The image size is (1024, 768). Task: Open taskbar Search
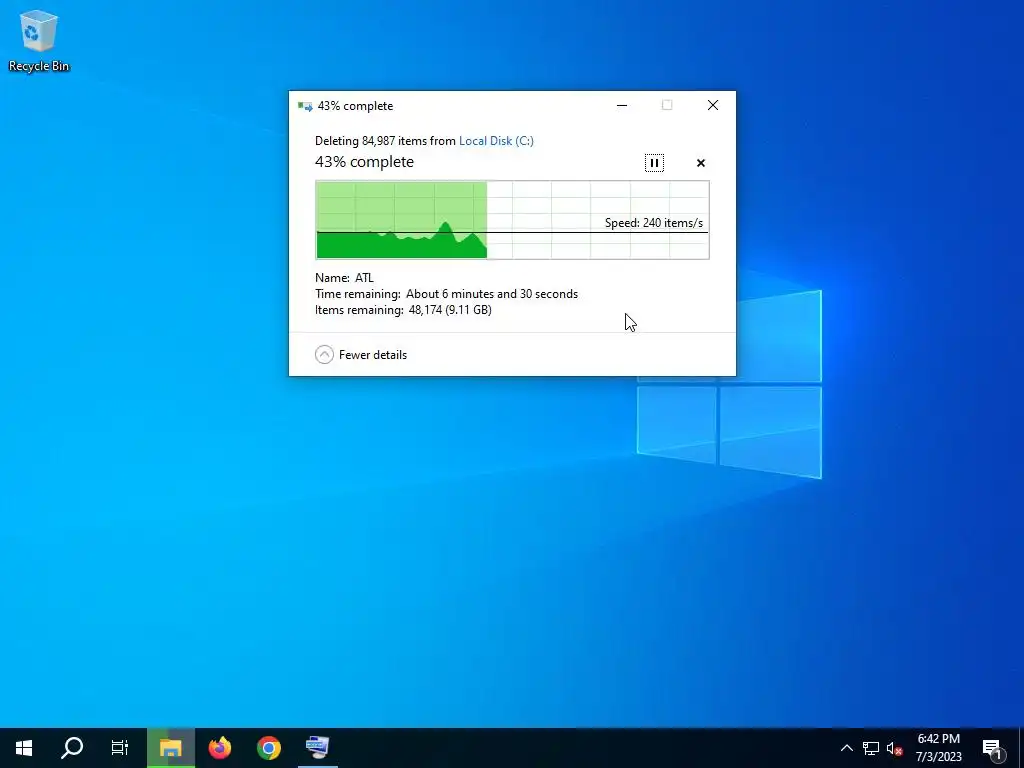point(72,747)
